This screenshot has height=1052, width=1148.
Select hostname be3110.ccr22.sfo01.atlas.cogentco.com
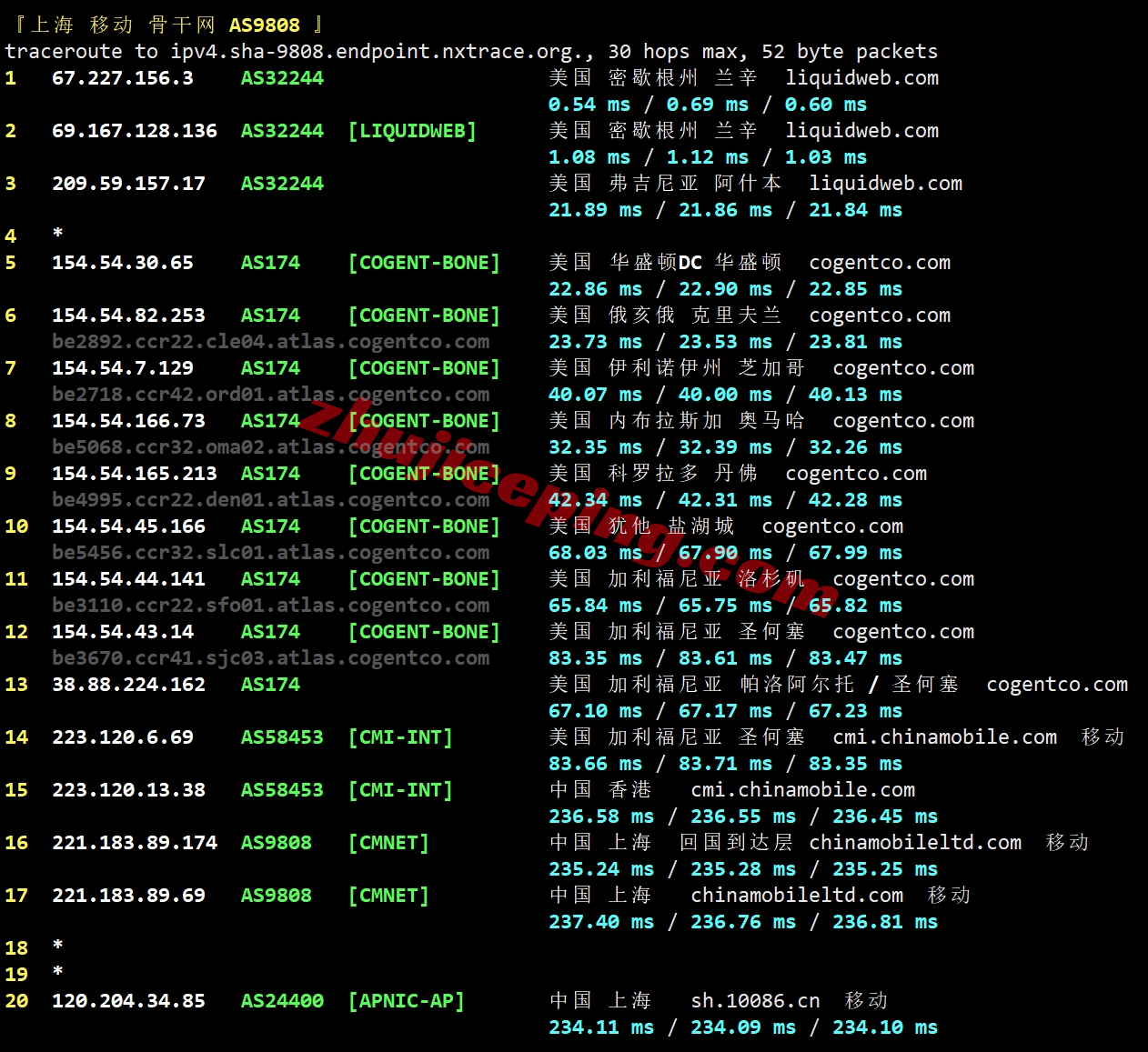click(270, 606)
